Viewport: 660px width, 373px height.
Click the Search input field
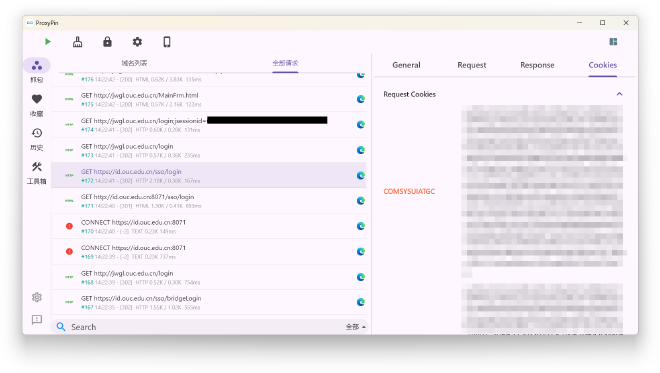206,327
